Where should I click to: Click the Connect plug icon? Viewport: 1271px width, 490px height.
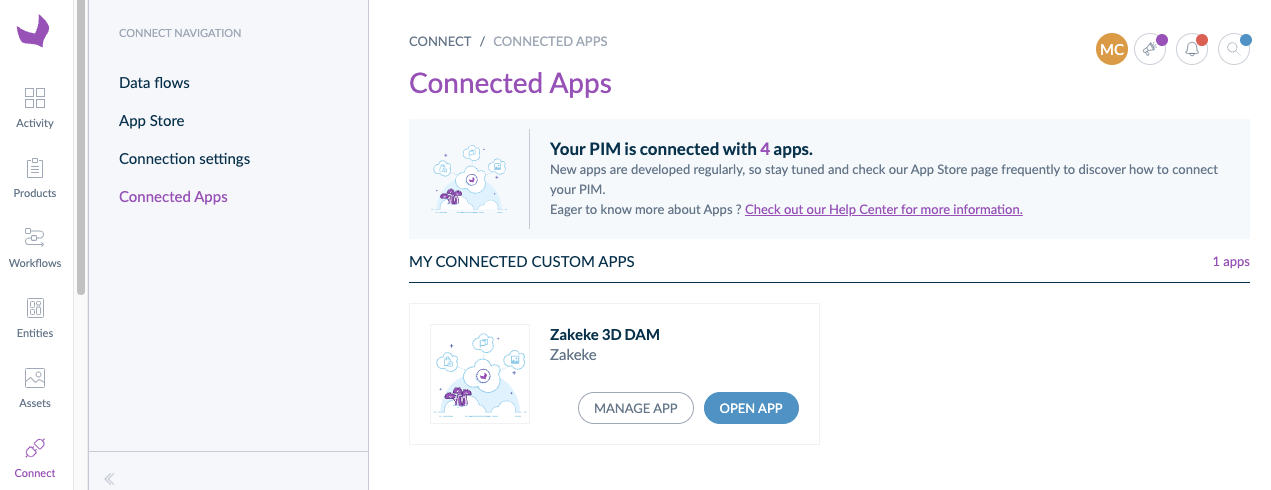(35, 446)
